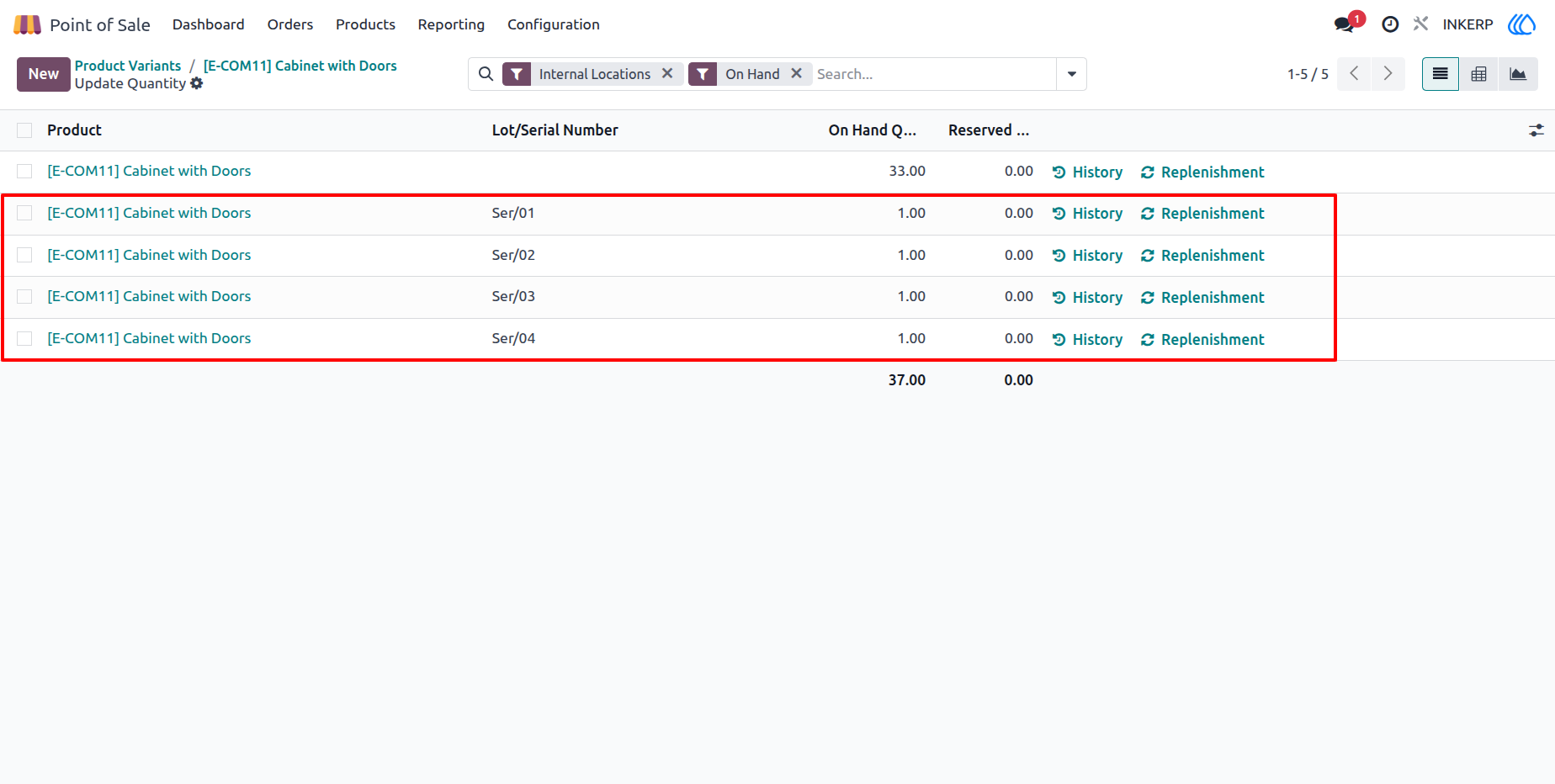The width and height of the screenshot is (1555, 784).
Task: Open History for Ser/02 row
Action: coord(1087,256)
